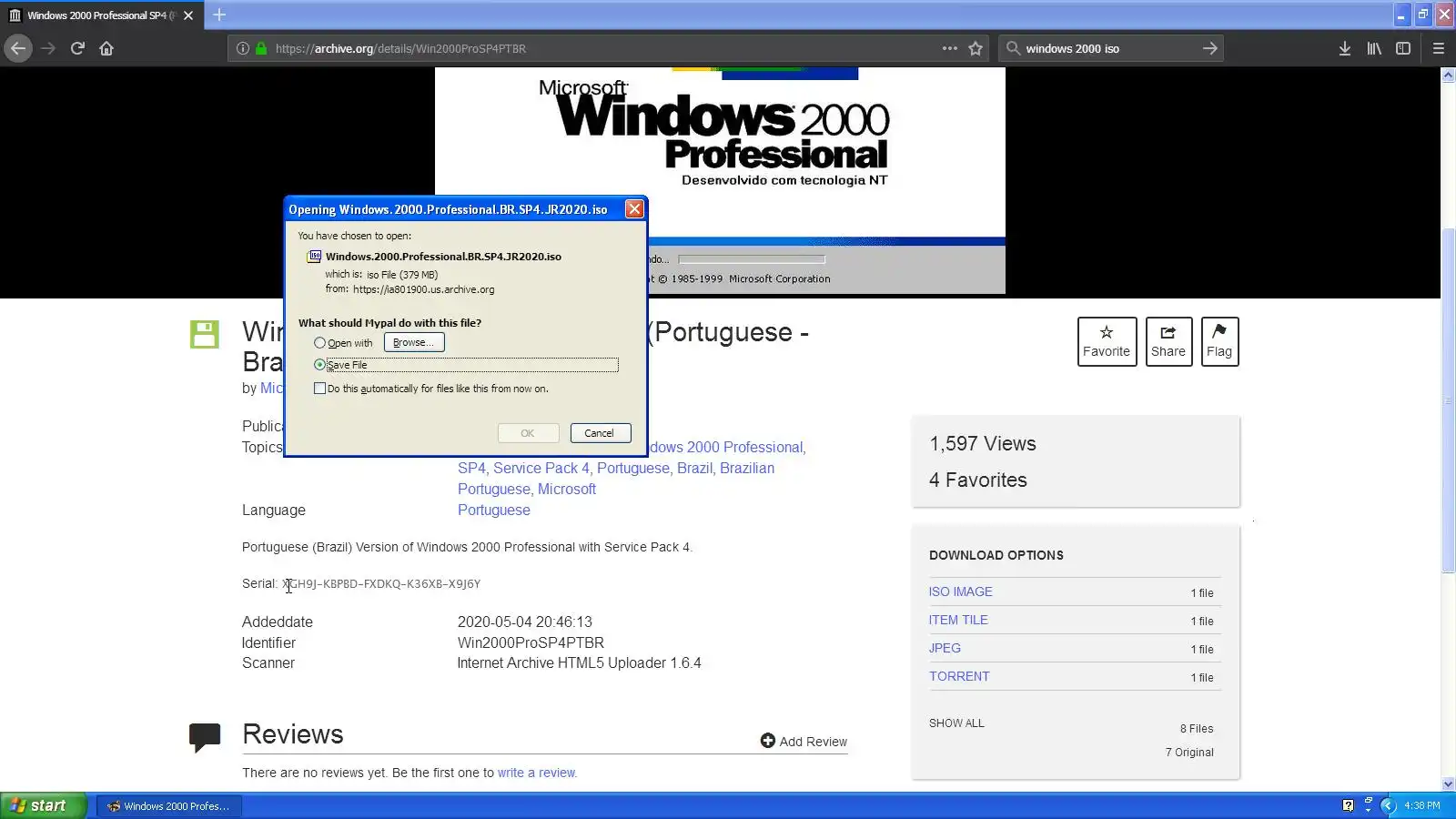Click the '8 Files' count
Screen dimensions: 1456x819
coord(1197,729)
